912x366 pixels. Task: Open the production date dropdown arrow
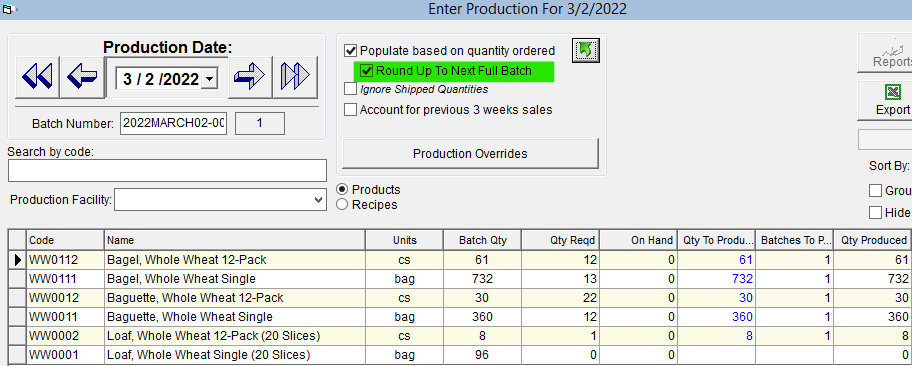pyautogui.click(x=210, y=78)
